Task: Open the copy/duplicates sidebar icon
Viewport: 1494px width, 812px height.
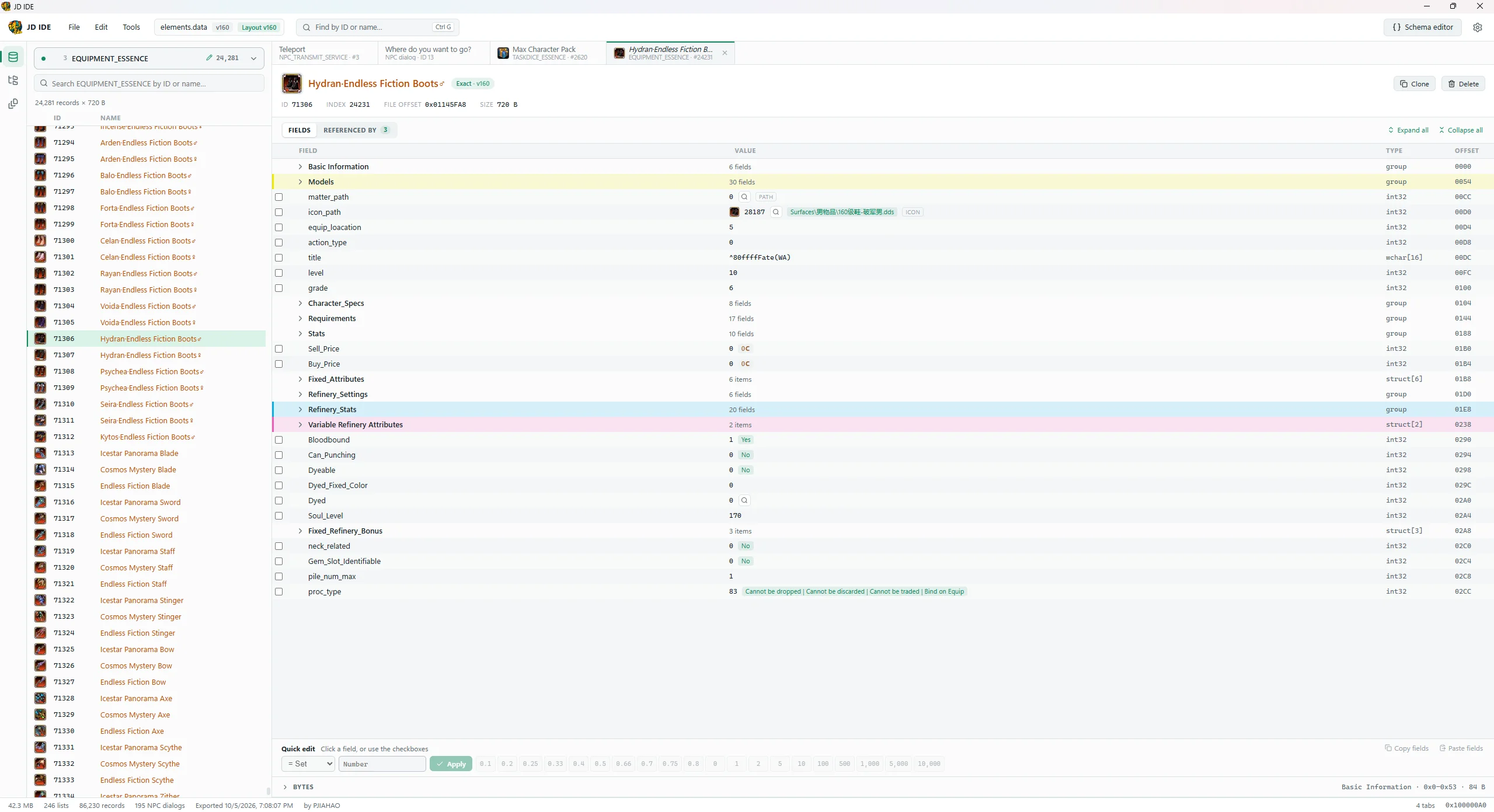Action: point(13,104)
